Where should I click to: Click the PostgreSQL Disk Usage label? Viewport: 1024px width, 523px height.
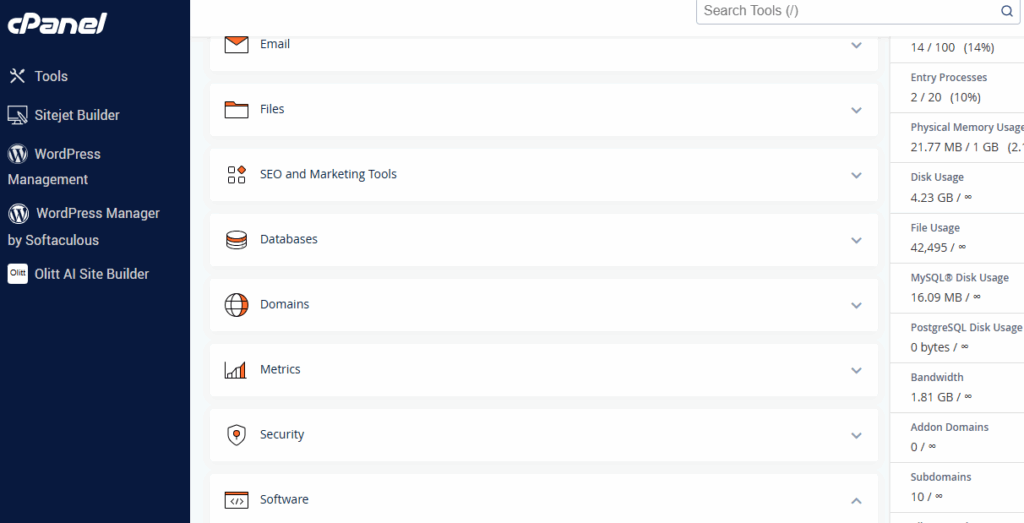click(x=967, y=327)
